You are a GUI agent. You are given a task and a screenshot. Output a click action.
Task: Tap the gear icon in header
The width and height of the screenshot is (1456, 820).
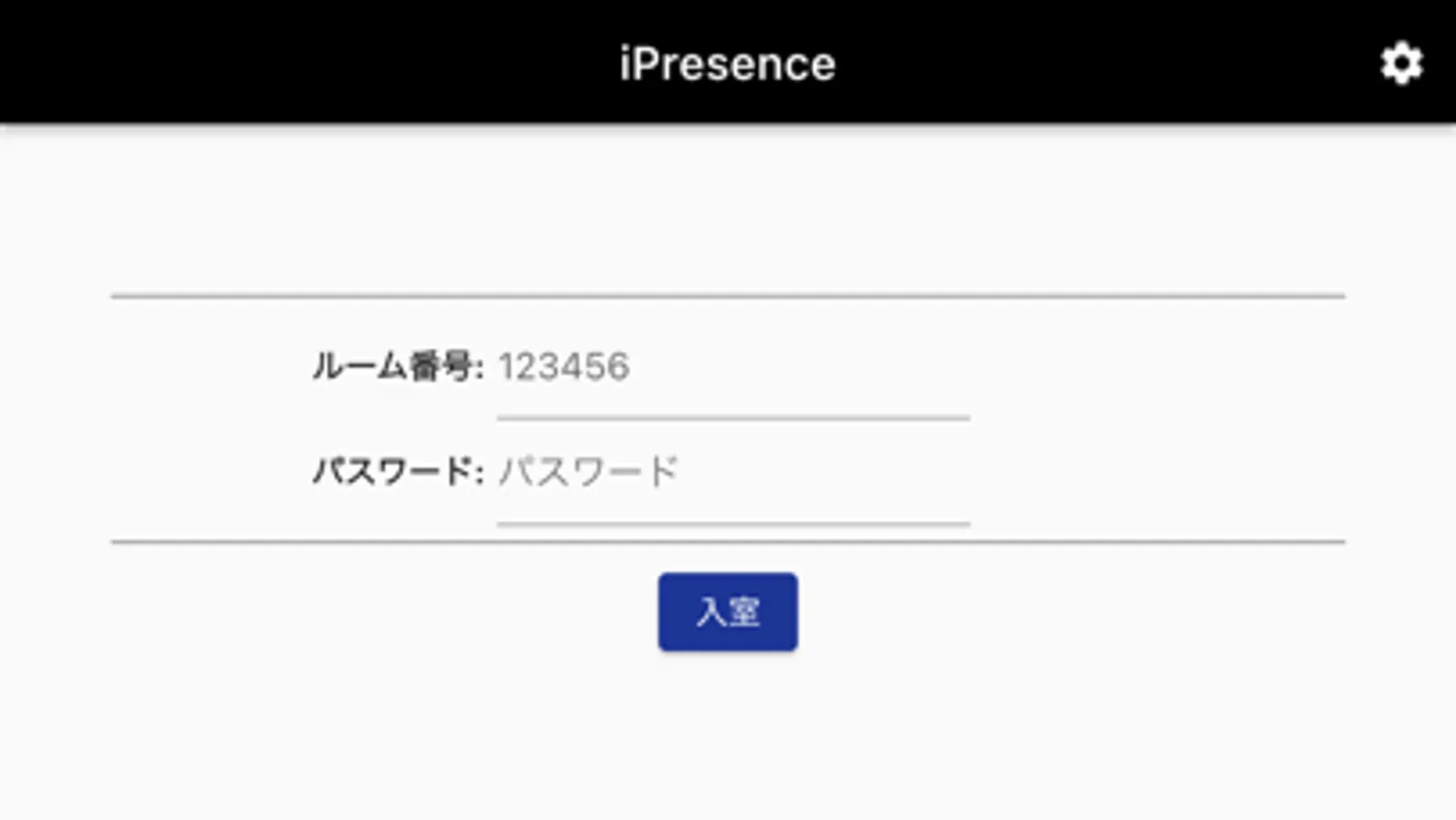[1400, 64]
